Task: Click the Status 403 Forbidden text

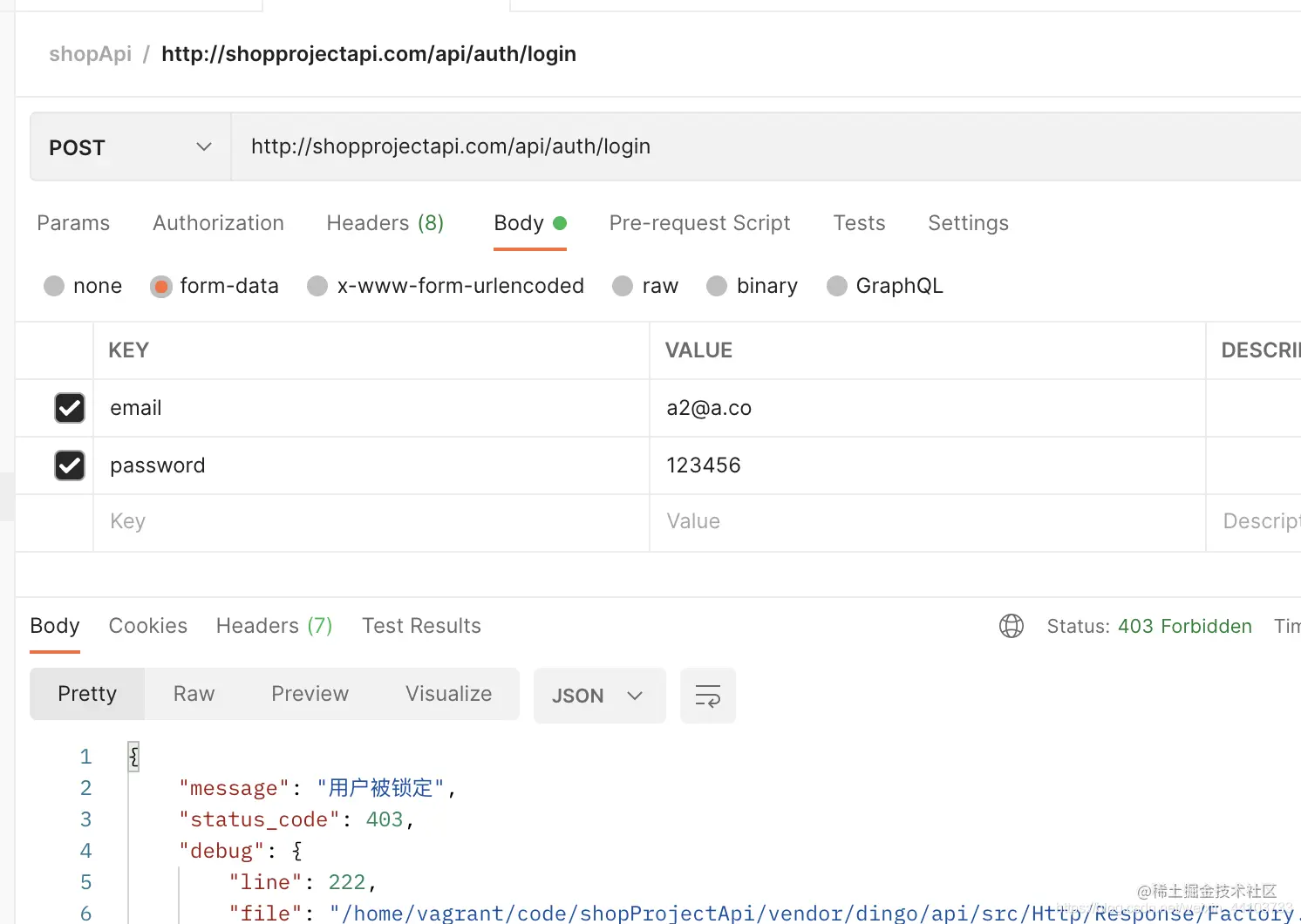Action: [x=1149, y=626]
